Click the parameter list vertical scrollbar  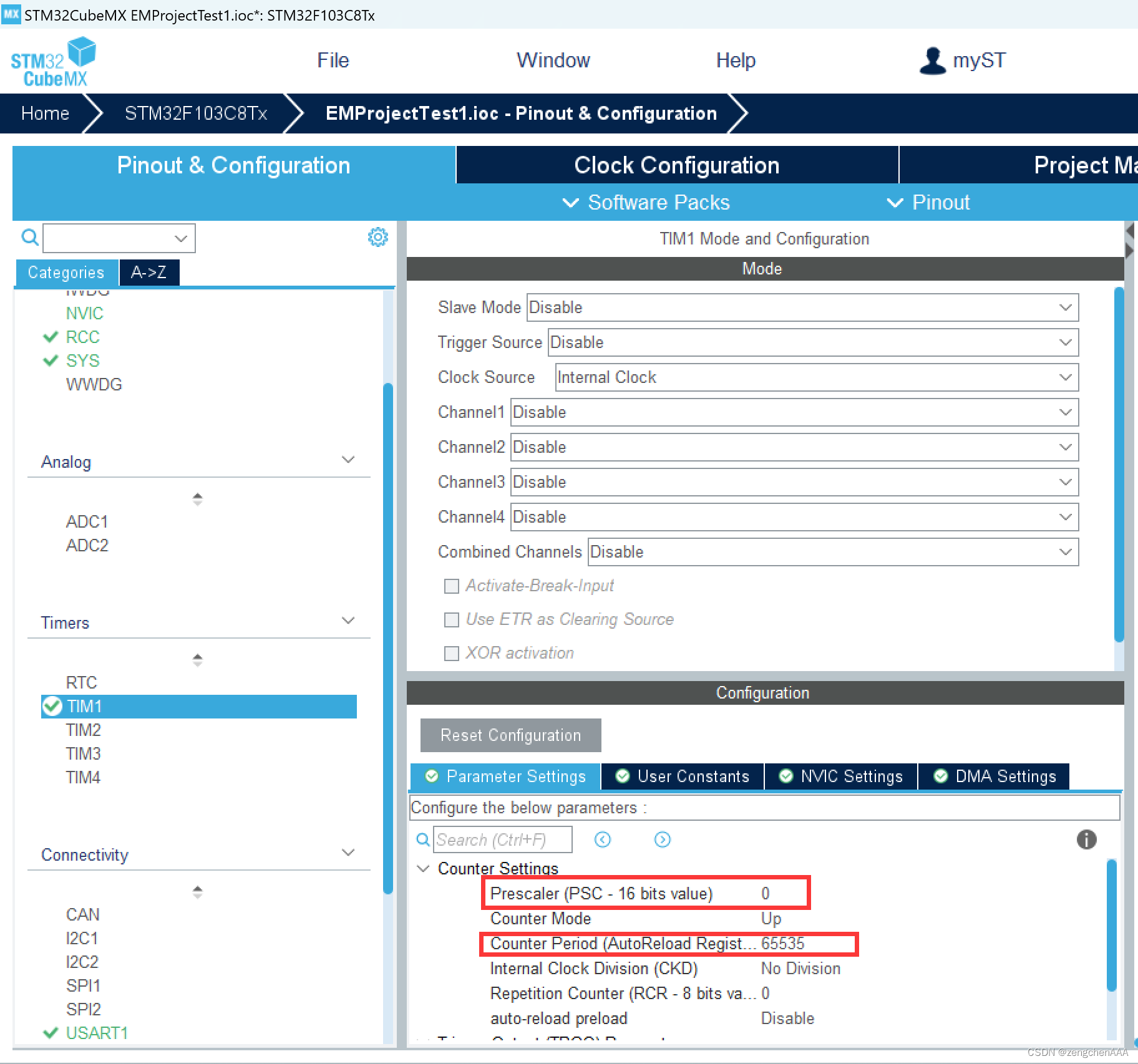1112,926
